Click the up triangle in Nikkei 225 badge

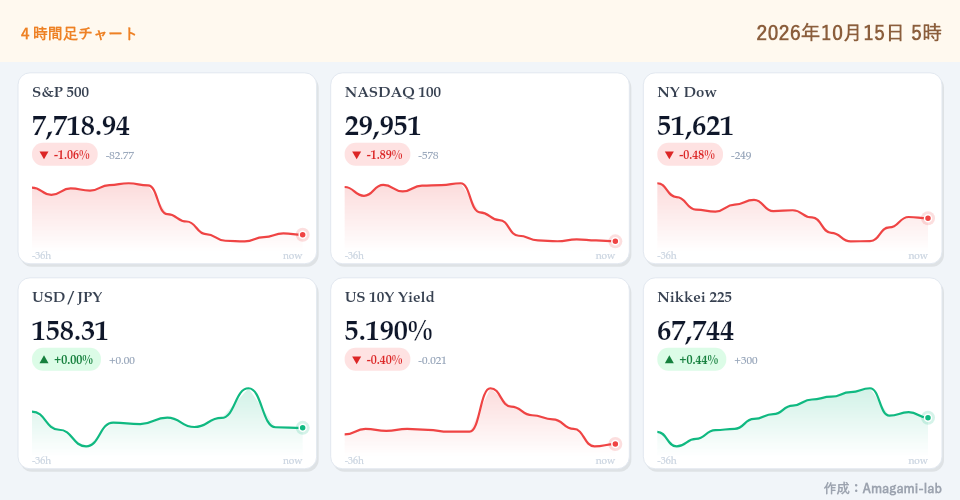669,360
